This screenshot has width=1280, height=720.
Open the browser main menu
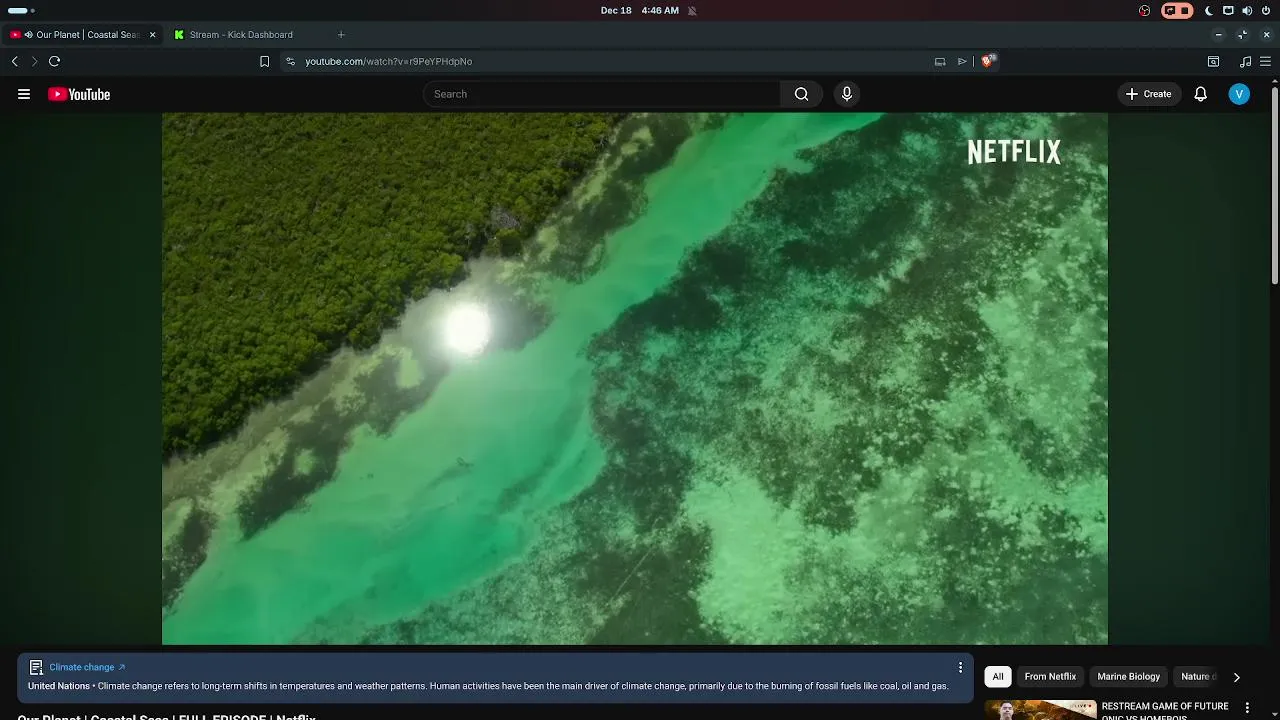1265,61
